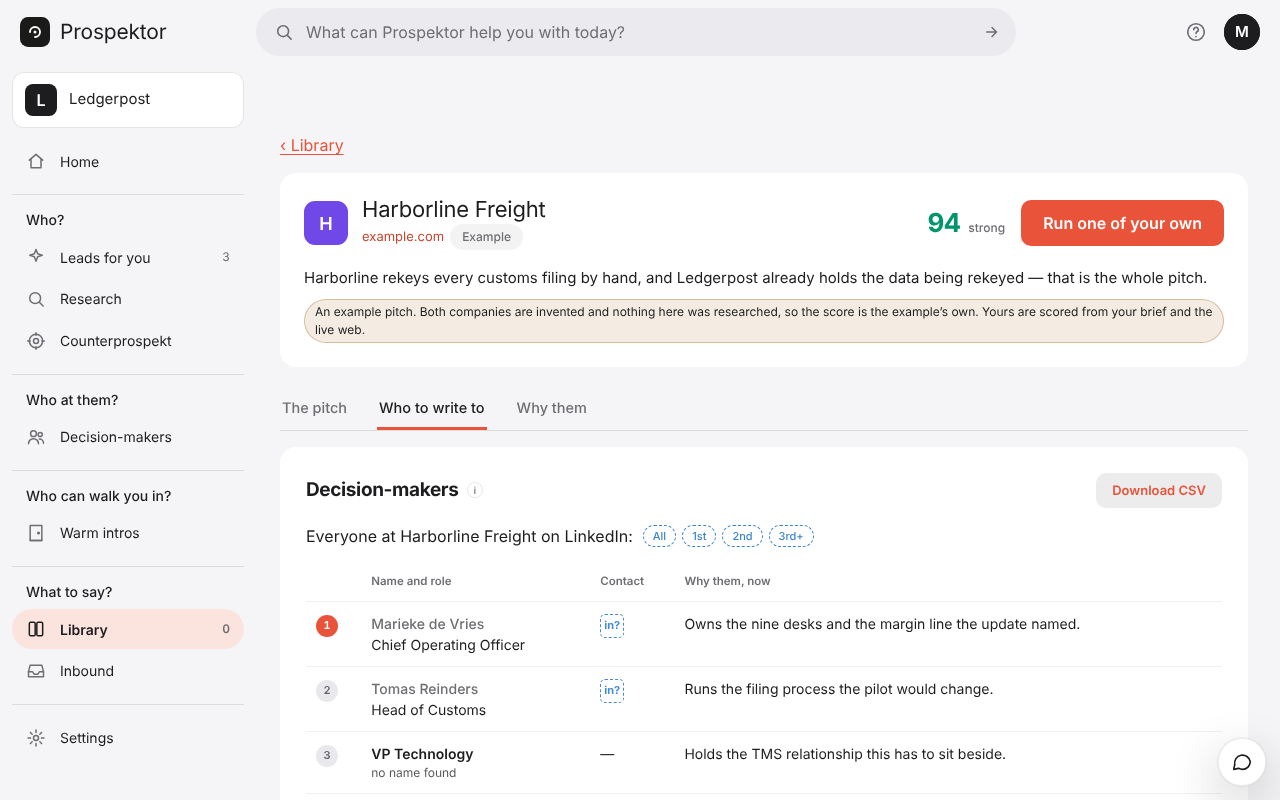
Task: Switch to The pitch tab
Action: [314, 408]
